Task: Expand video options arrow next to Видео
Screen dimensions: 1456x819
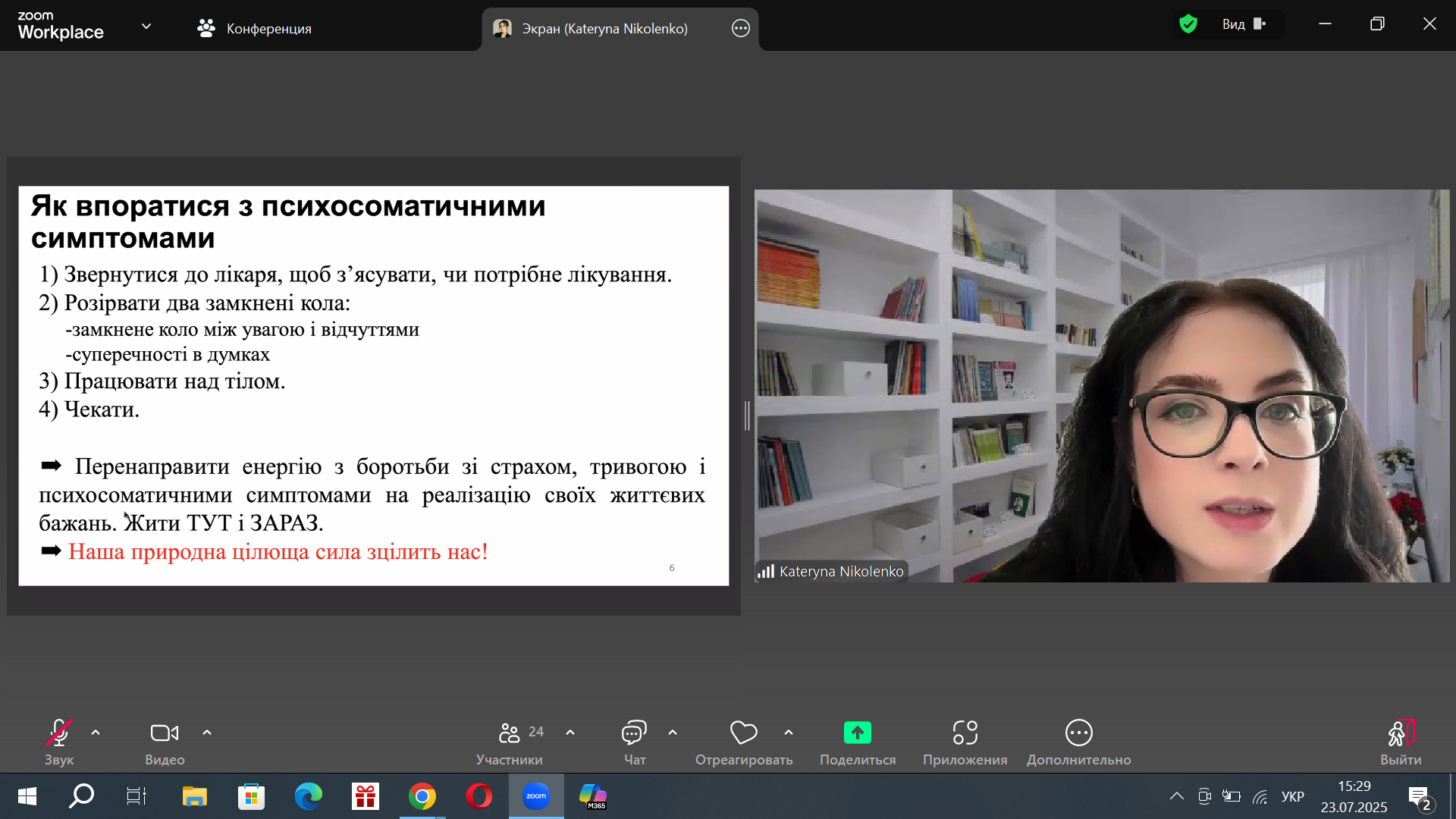Action: tap(207, 733)
